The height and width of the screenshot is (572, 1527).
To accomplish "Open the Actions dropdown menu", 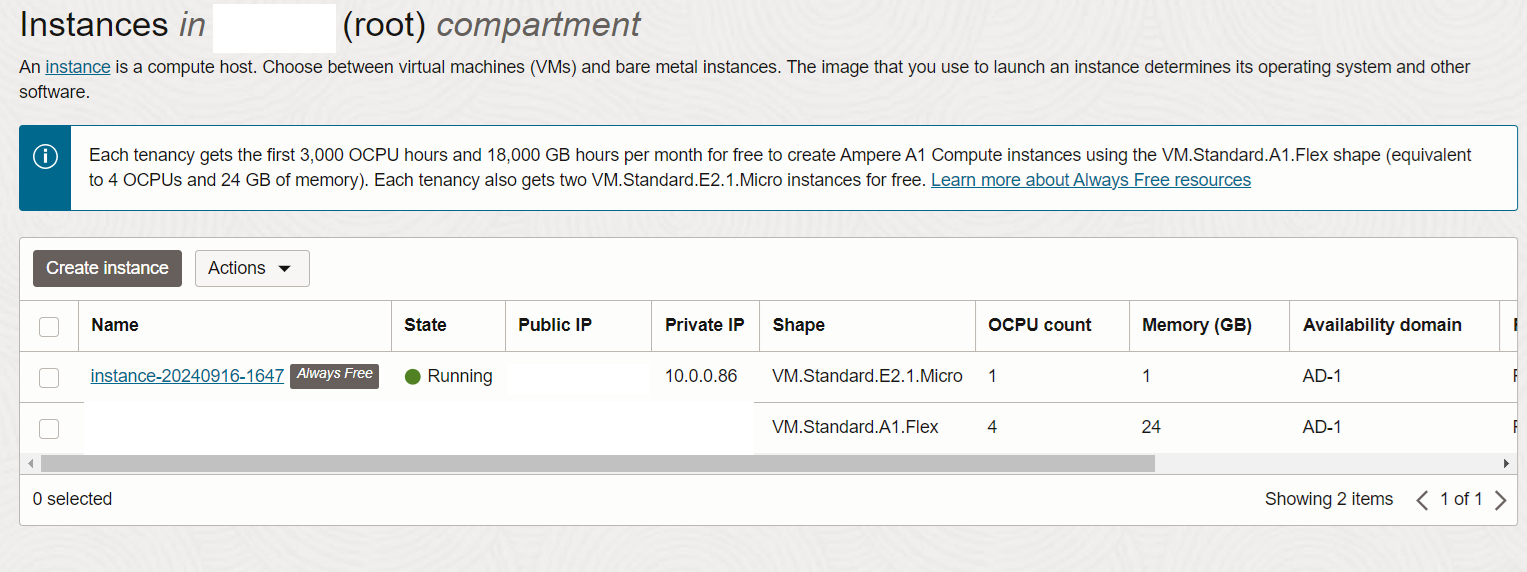I will (x=251, y=268).
